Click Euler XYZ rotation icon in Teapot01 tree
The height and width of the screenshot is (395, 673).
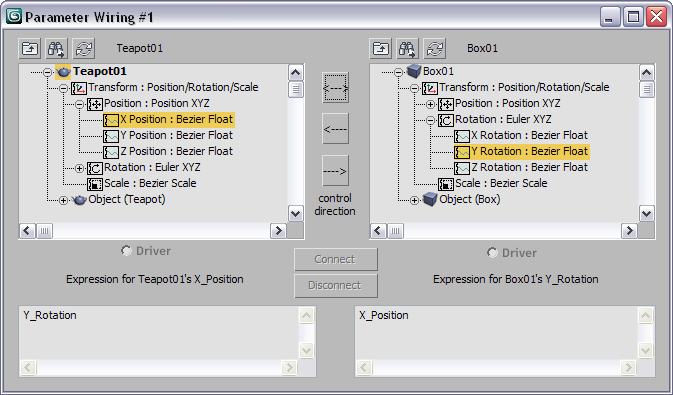point(95,168)
